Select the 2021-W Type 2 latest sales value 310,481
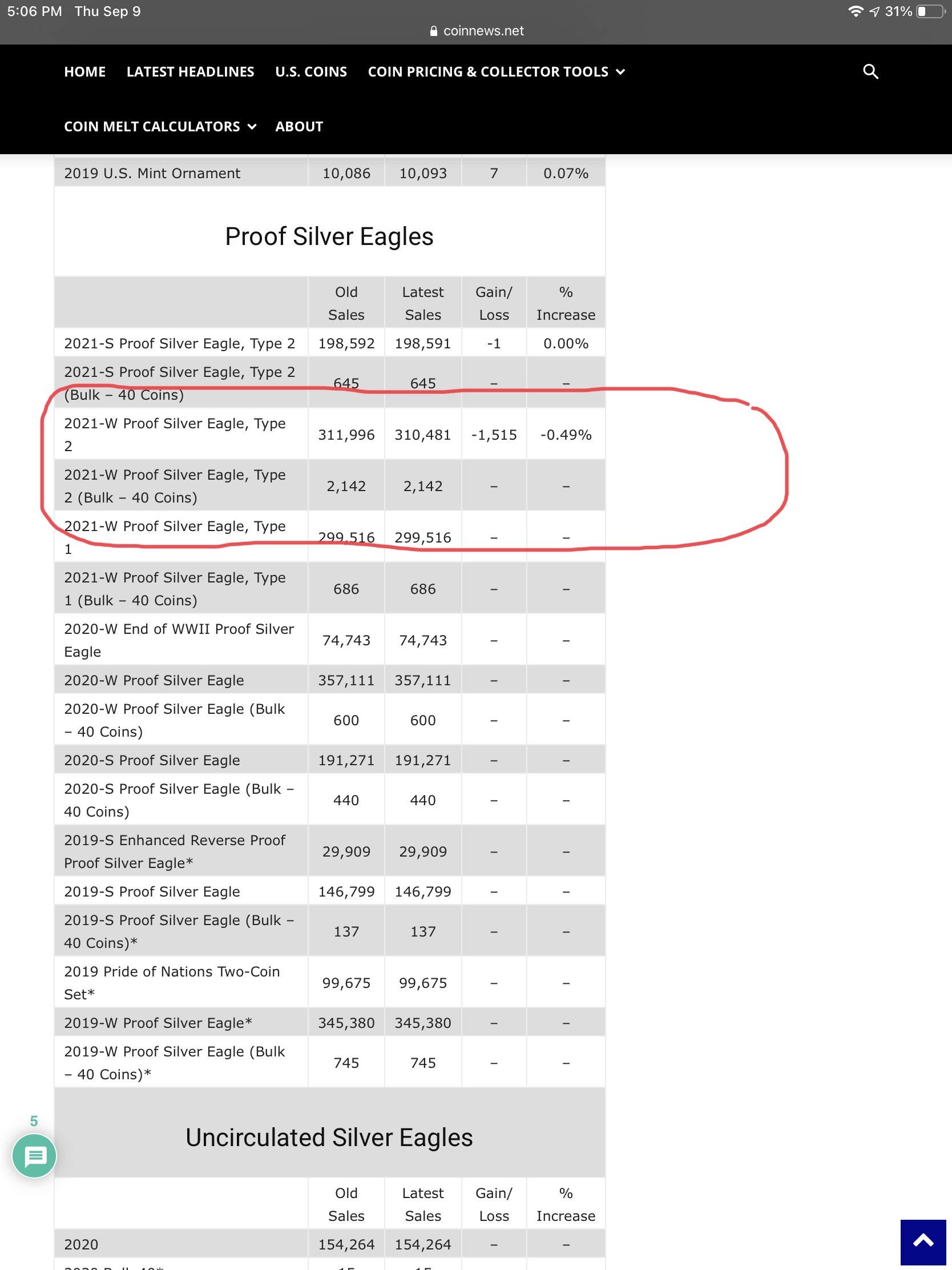Image resolution: width=952 pixels, height=1270 pixels. coord(422,435)
